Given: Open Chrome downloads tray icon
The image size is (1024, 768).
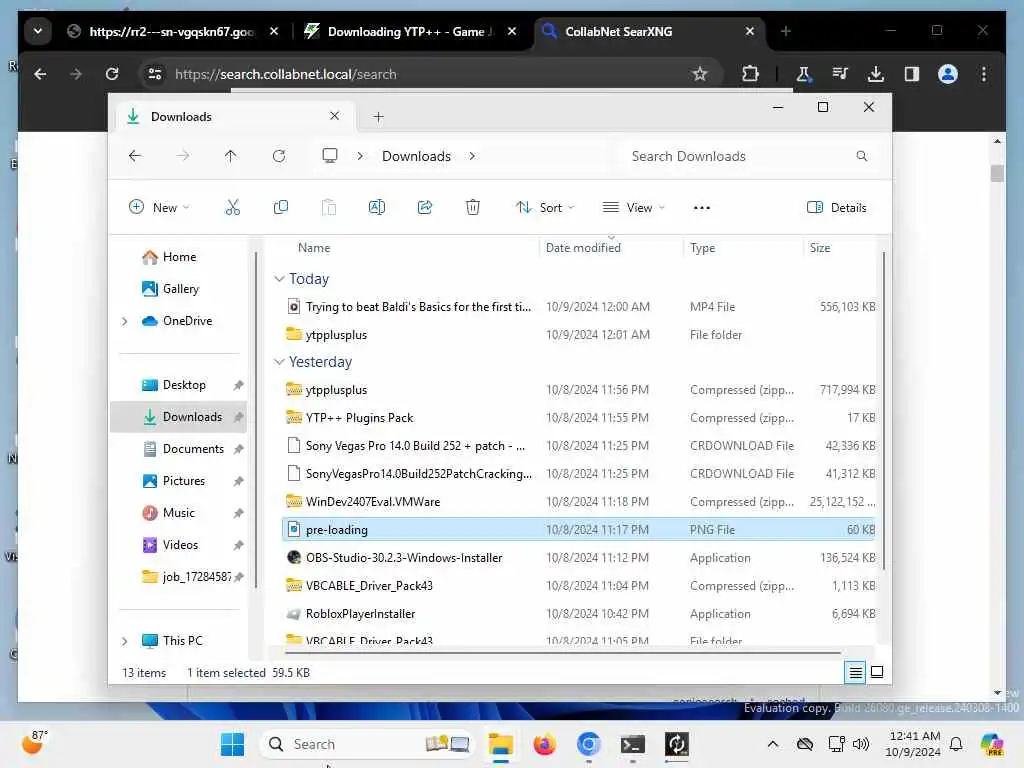Looking at the screenshot, I should 876,74.
